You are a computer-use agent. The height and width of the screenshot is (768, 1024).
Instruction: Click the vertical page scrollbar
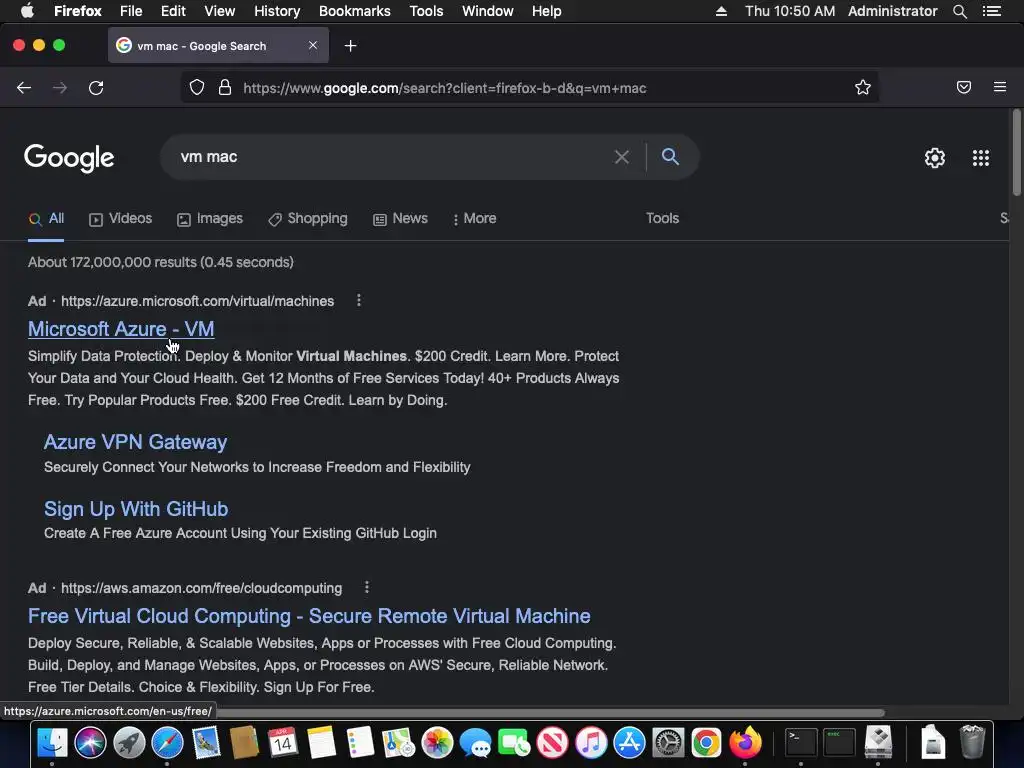(1016, 152)
